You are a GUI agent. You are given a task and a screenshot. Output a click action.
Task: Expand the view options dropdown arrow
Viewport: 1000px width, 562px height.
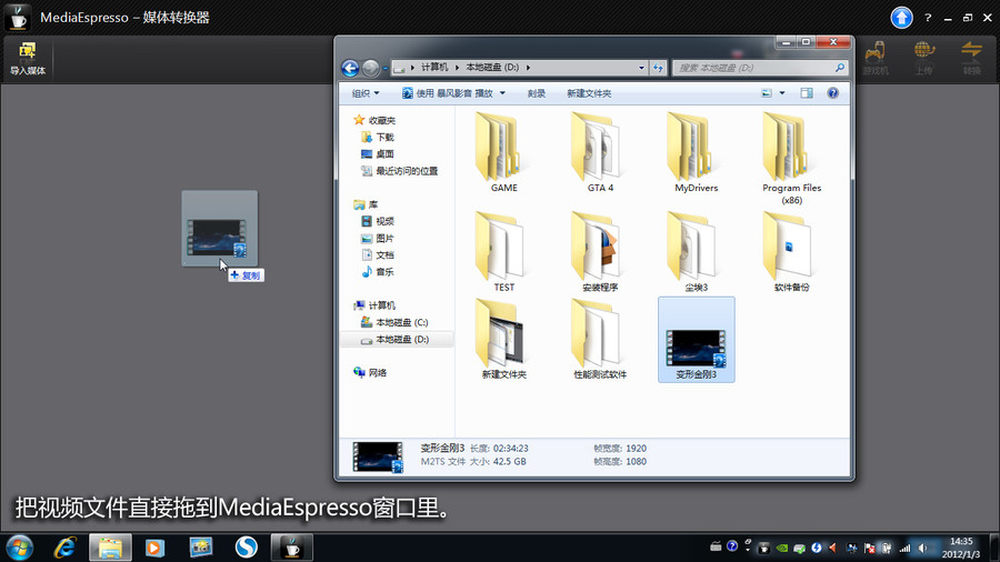click(x=783, y=93)
